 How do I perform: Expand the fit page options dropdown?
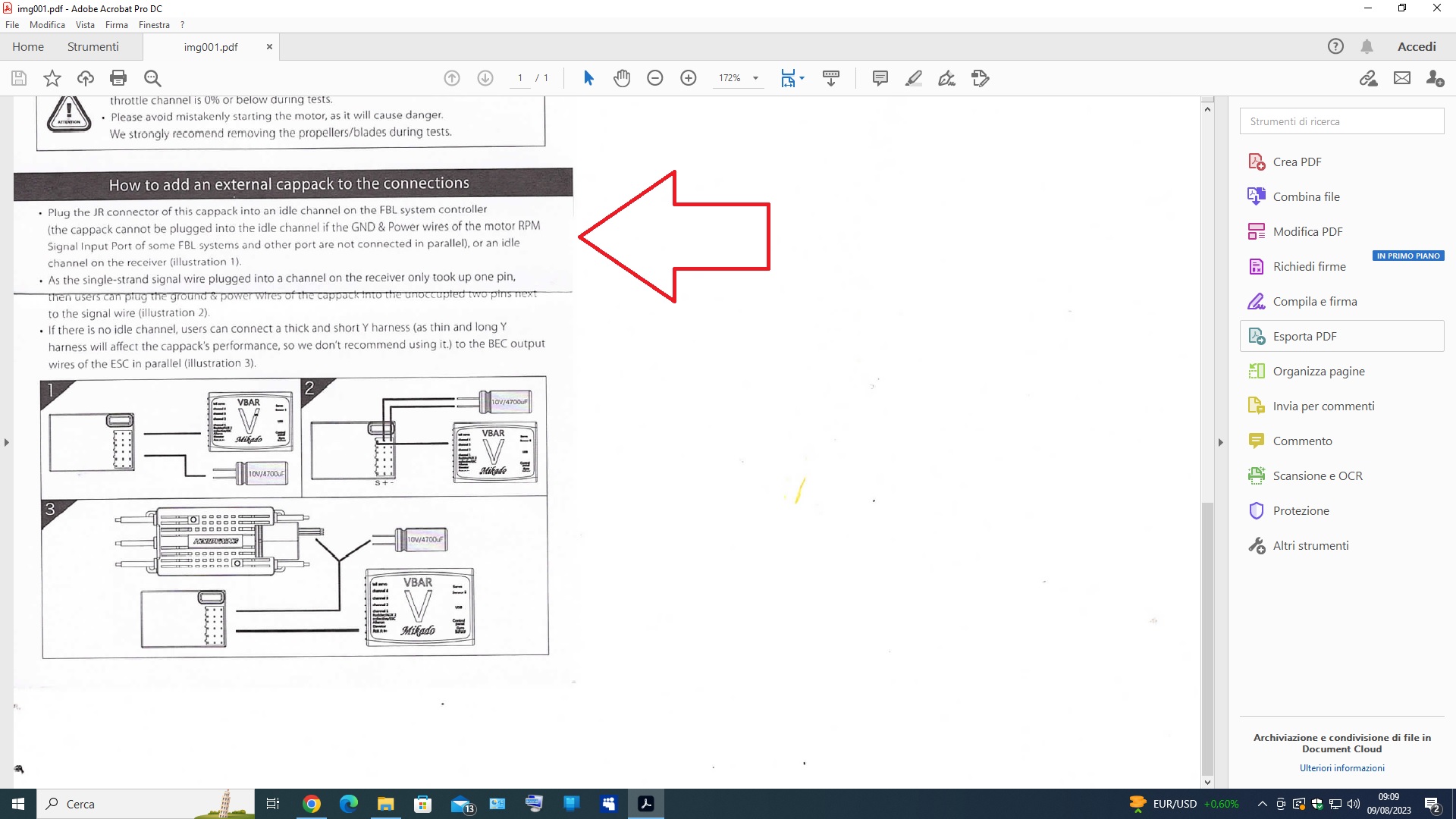click(x=802, y=78)
